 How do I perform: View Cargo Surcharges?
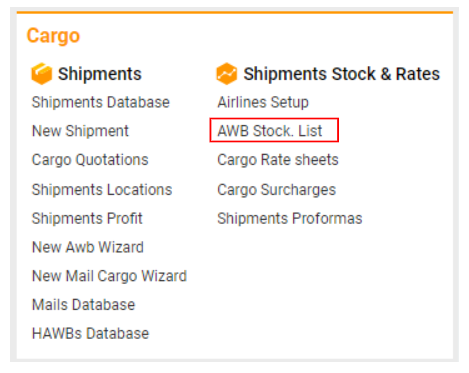[x=277, y=190]
